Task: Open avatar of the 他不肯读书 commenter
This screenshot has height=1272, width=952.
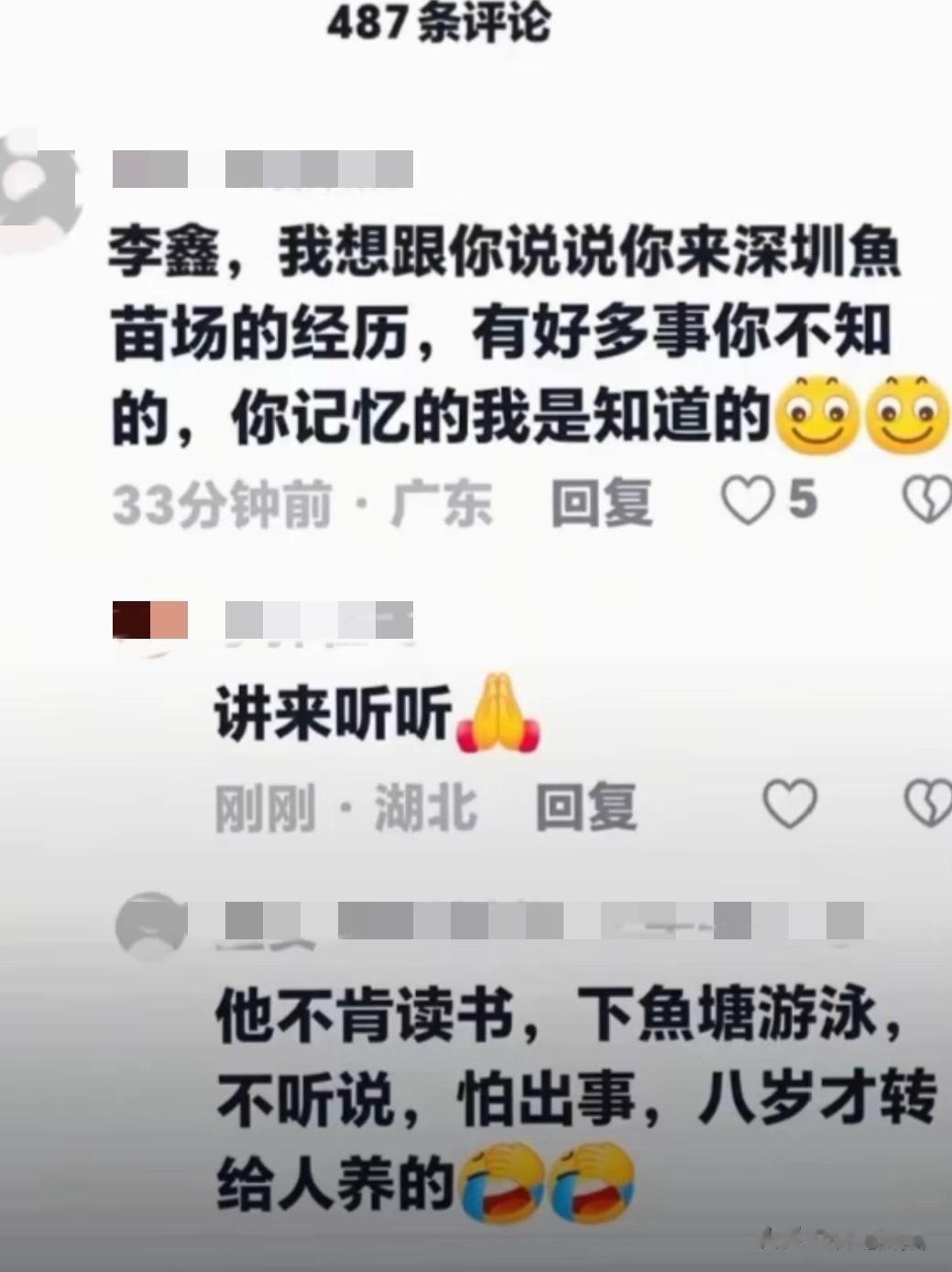Action: pos(151,925)
